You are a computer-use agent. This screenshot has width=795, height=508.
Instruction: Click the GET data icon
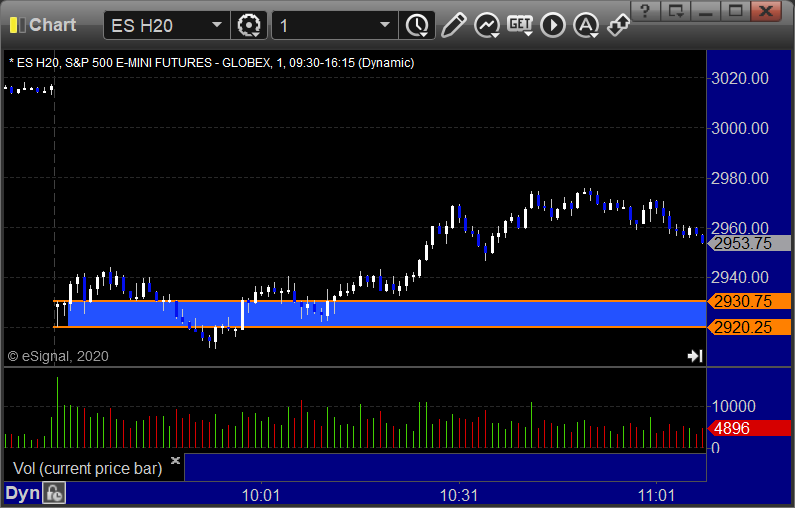520,25
